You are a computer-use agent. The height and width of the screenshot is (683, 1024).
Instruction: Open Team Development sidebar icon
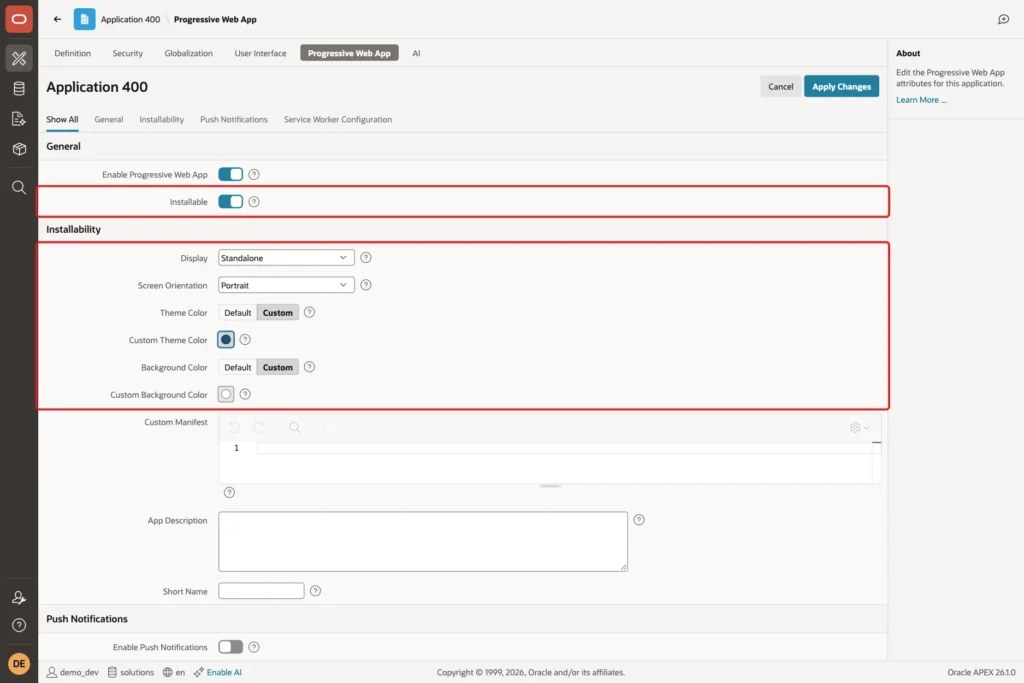pyautogui.click(x=19, y=119)
